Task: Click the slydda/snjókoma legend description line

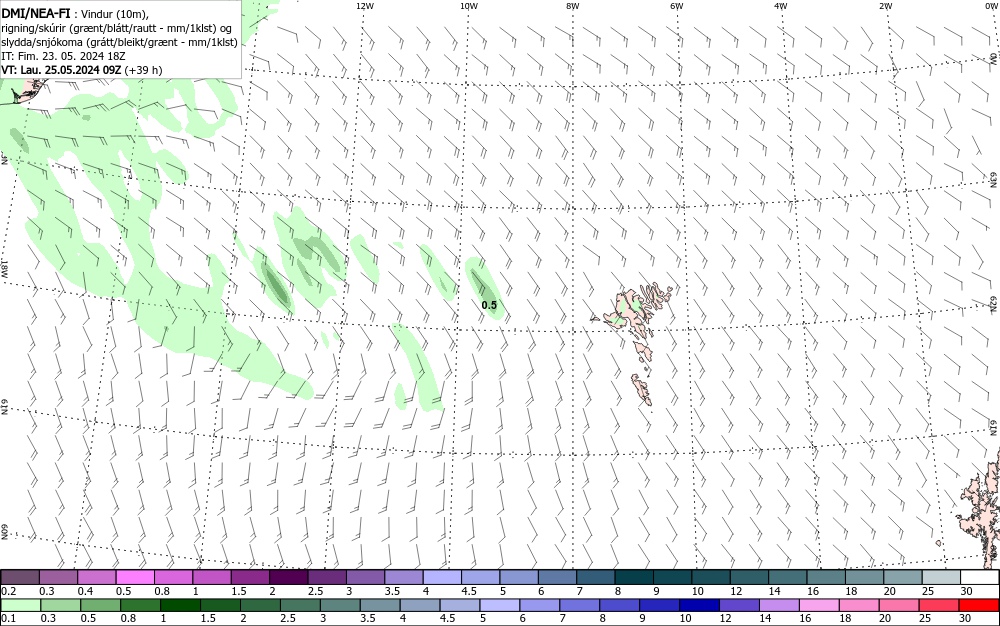Action: tap(119, 42)
